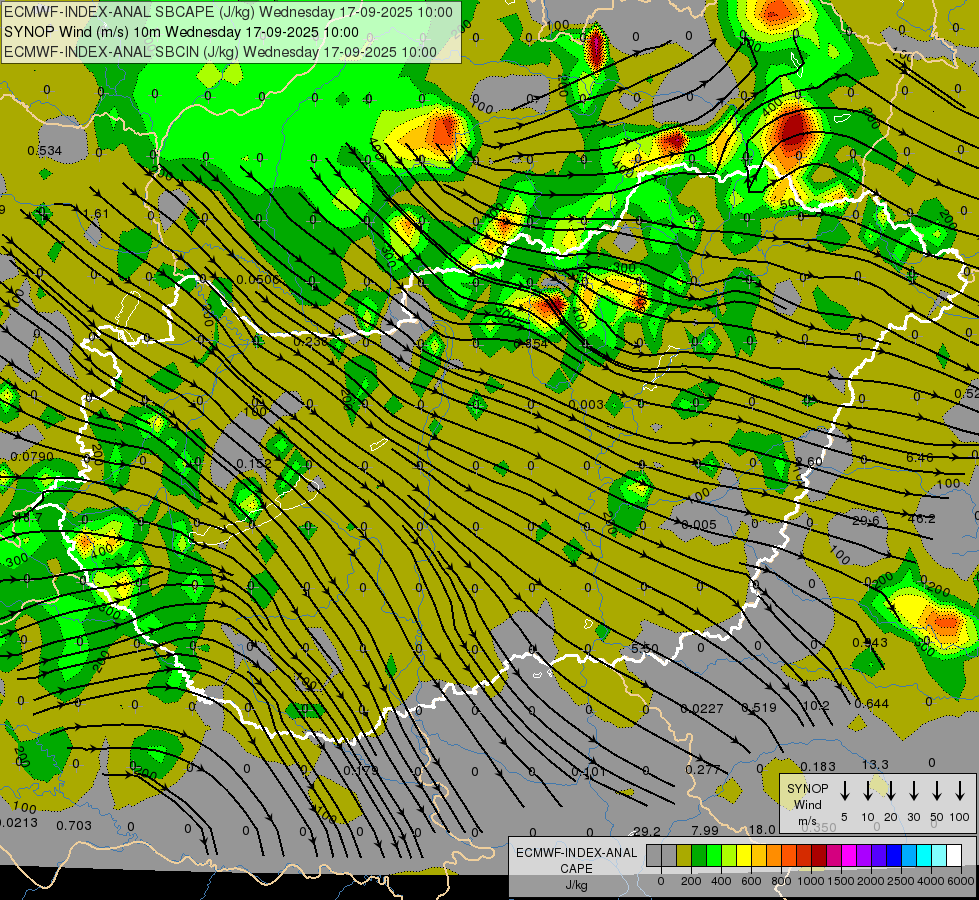The image size is (979, 900).
Task: Select the bright magenta CAPE legend swatch
Action: 849,856
